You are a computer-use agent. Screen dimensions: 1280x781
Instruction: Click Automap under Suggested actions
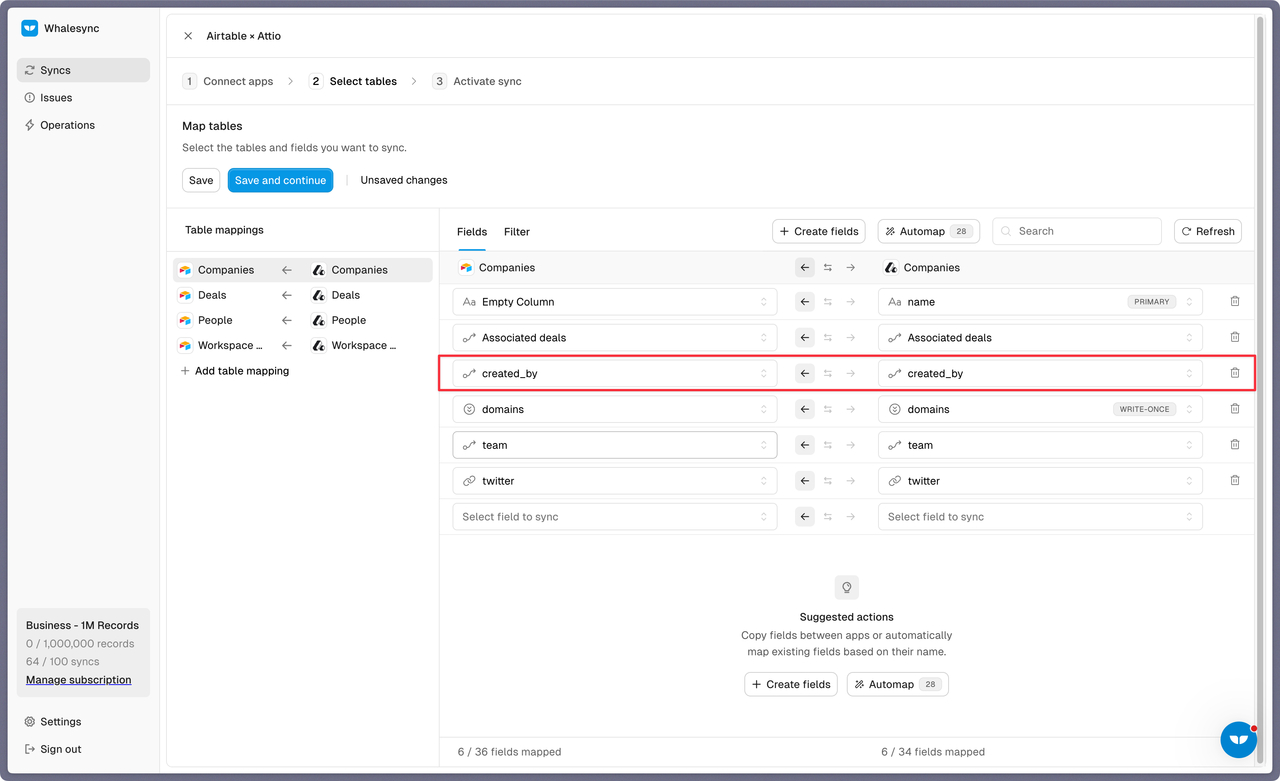click(x=898, y=684)
